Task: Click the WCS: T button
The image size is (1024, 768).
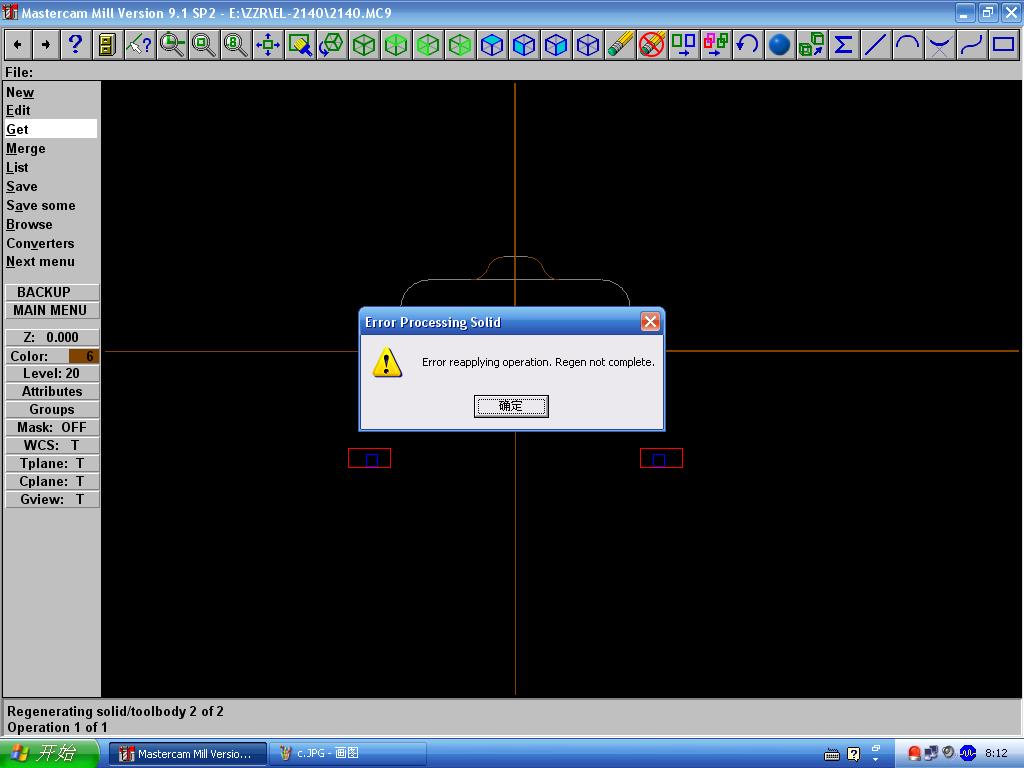Action: (x=52, y=445)
